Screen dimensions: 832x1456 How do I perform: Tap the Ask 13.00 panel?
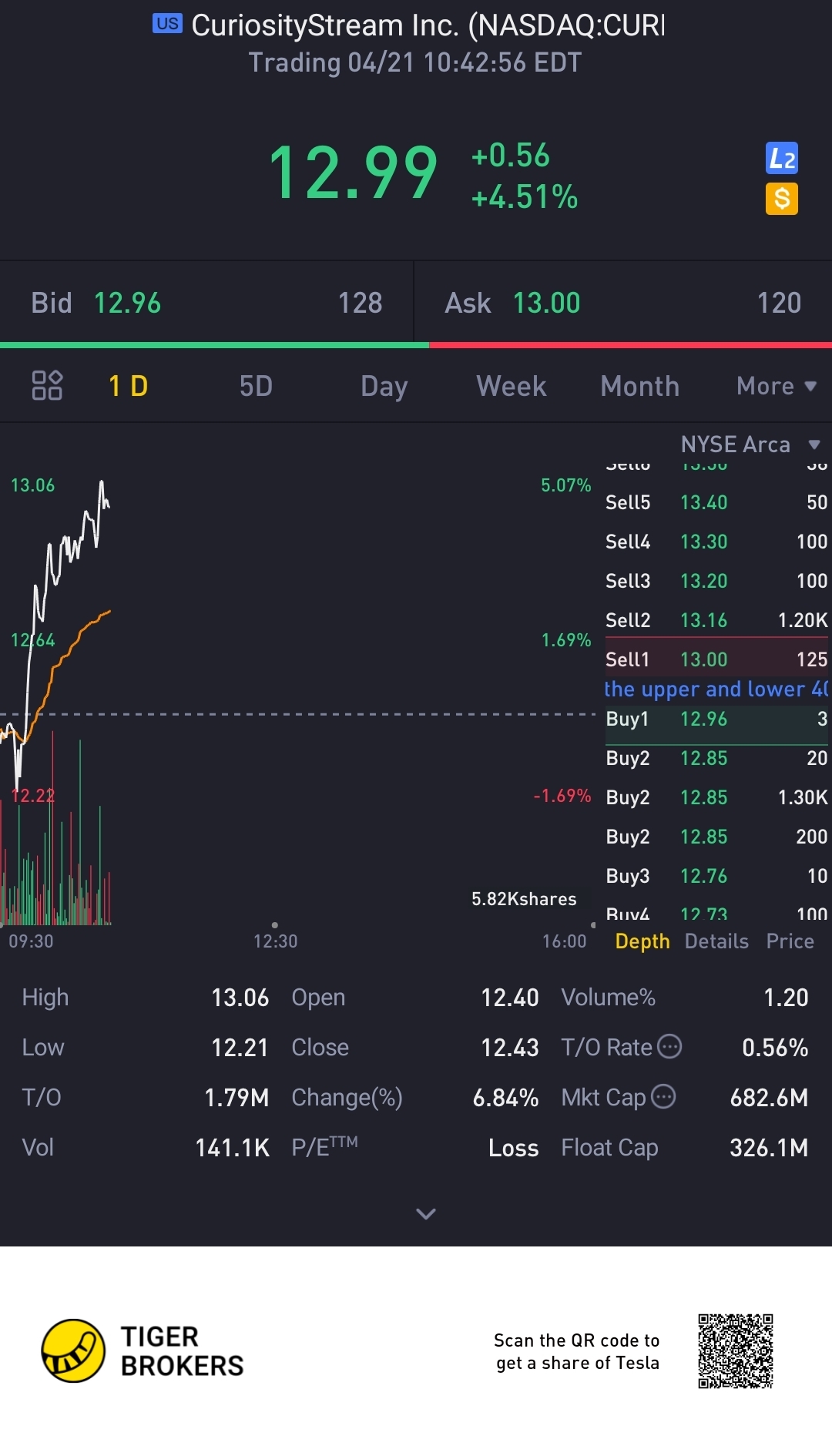pyautogui.click(x=623, y=303)
